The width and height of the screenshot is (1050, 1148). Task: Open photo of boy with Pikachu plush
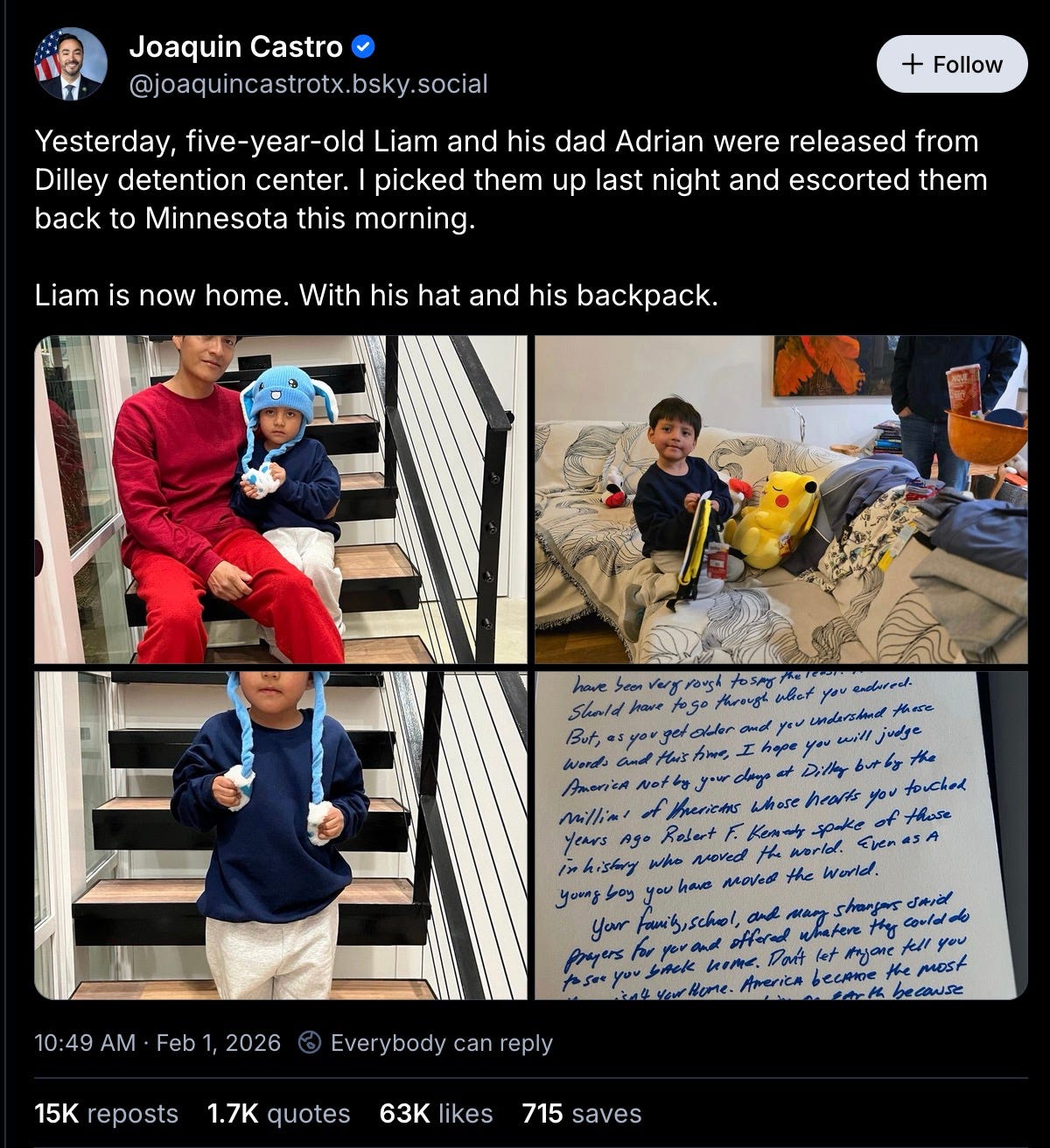pos(780,500)
